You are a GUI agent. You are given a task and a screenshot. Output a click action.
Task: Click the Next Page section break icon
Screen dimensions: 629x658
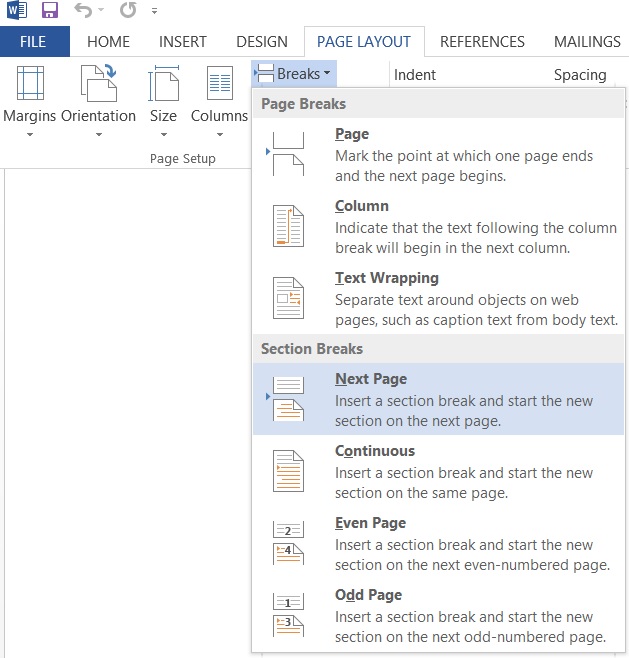click(x=287, y=399)
